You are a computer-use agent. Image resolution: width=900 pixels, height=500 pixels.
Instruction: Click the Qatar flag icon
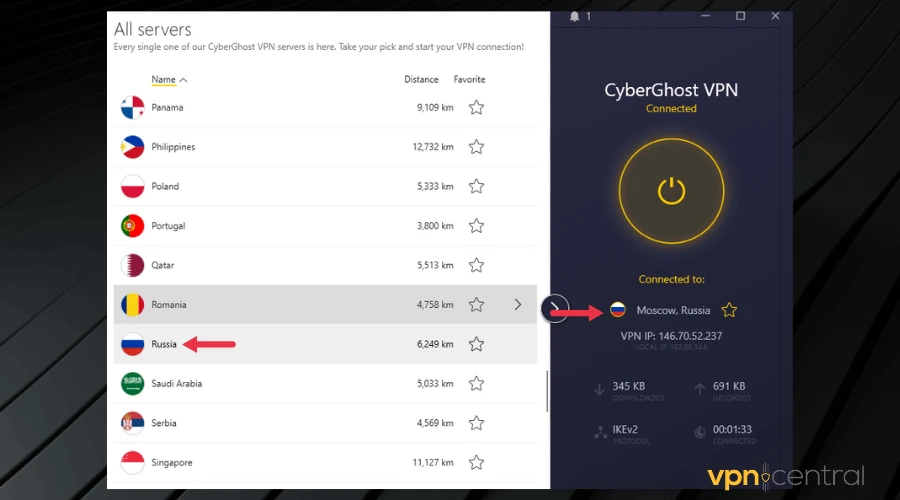coord(133,265)
